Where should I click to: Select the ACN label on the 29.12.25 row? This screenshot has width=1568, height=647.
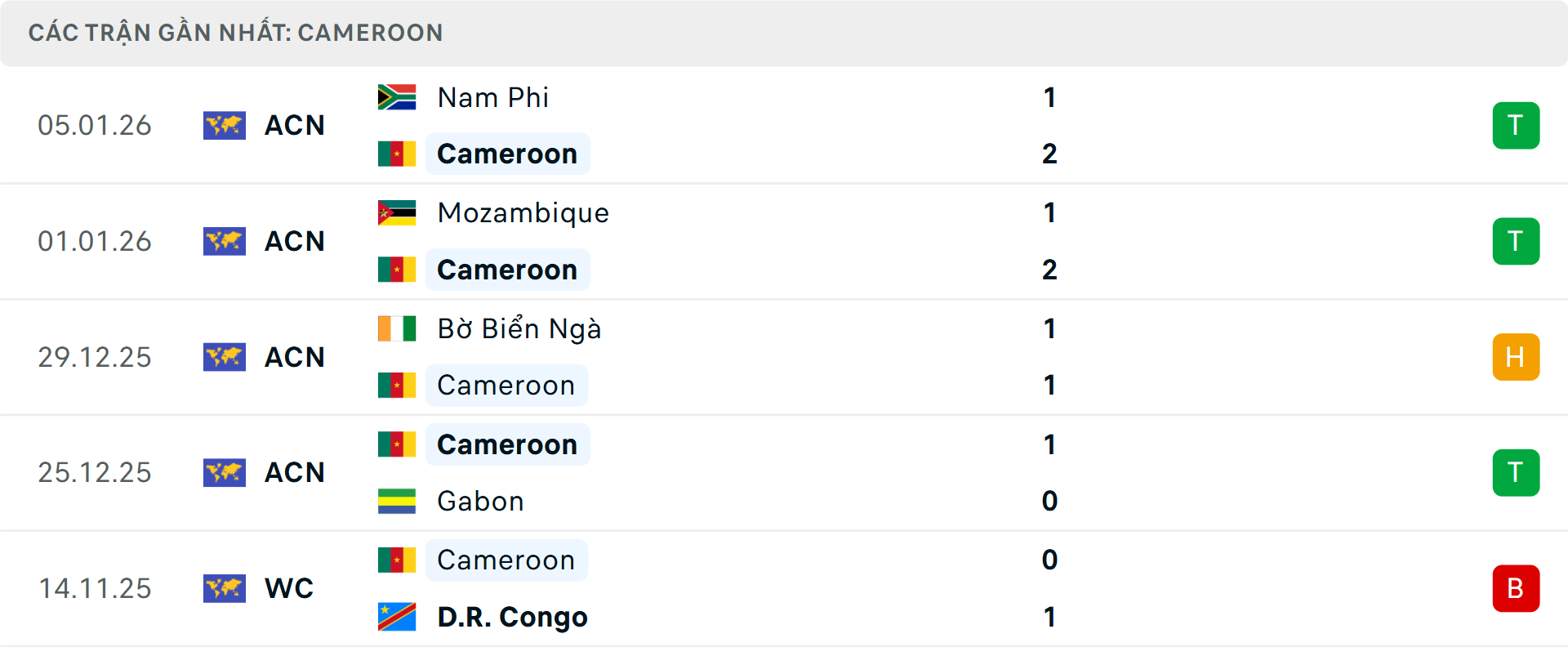294,356
